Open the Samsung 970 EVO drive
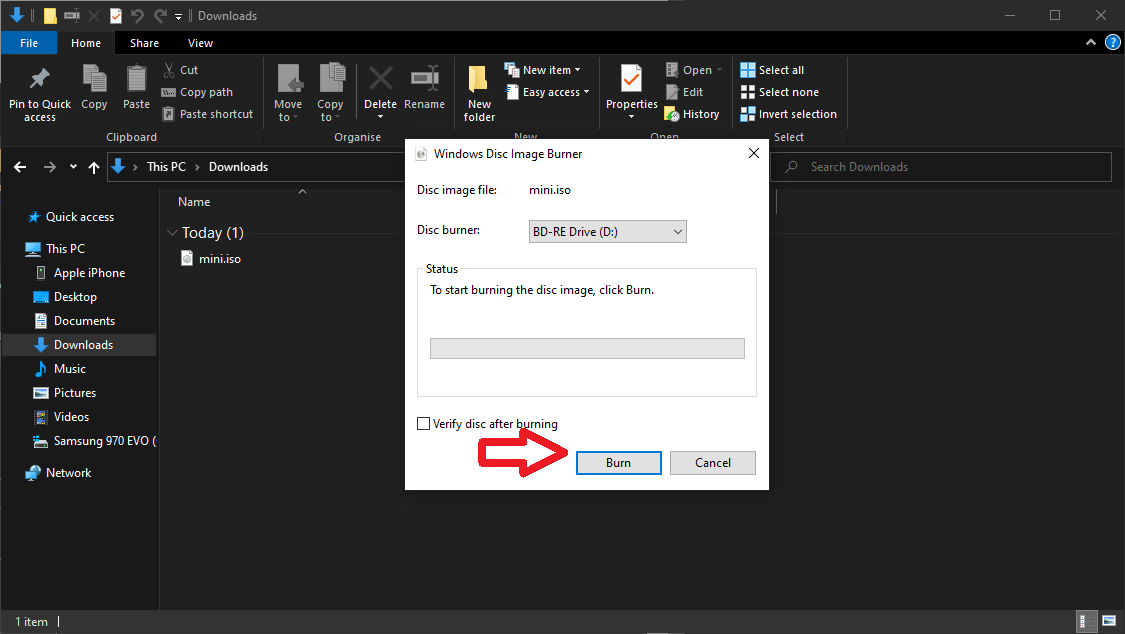 tap(94, 440)
